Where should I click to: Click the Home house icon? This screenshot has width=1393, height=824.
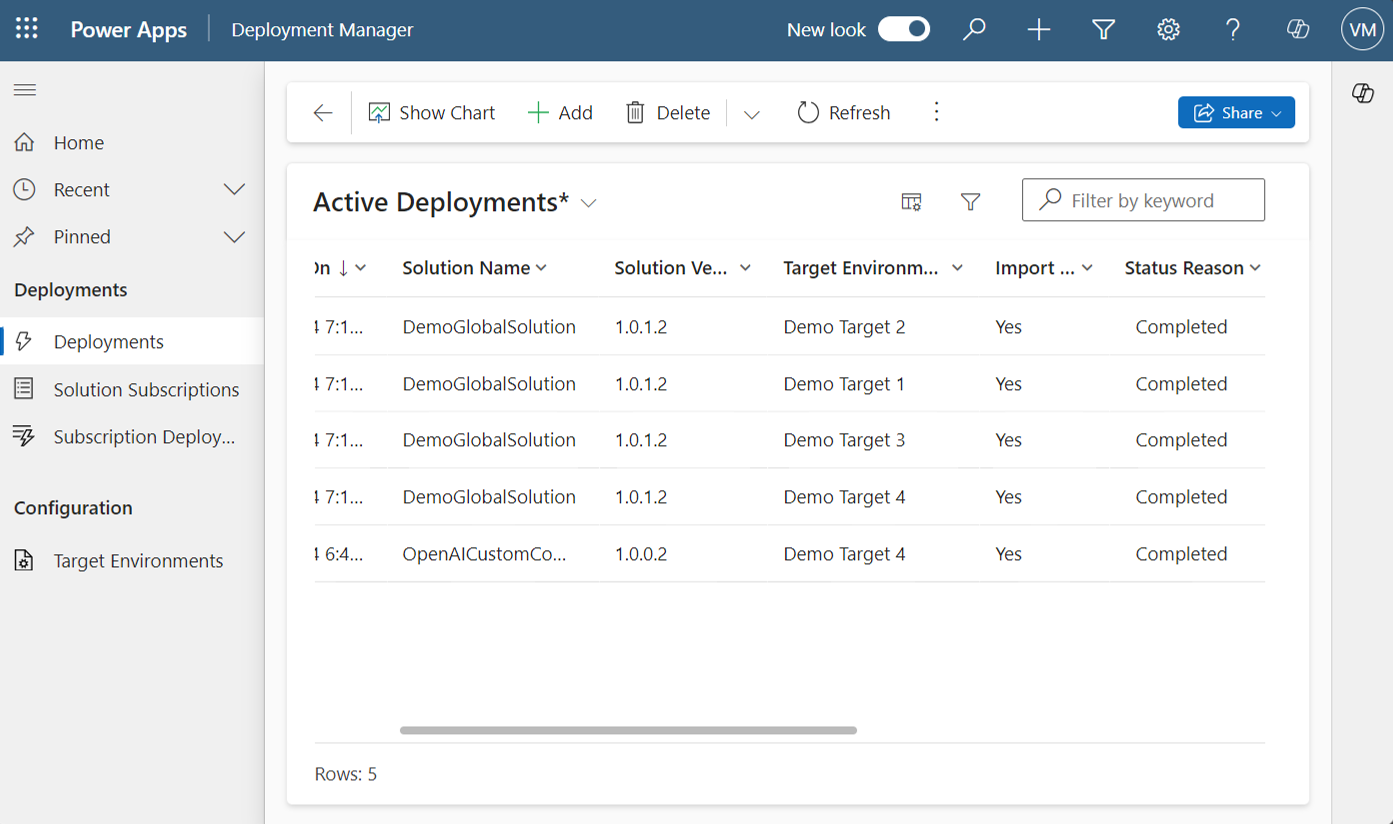click(x=25, y=142)
